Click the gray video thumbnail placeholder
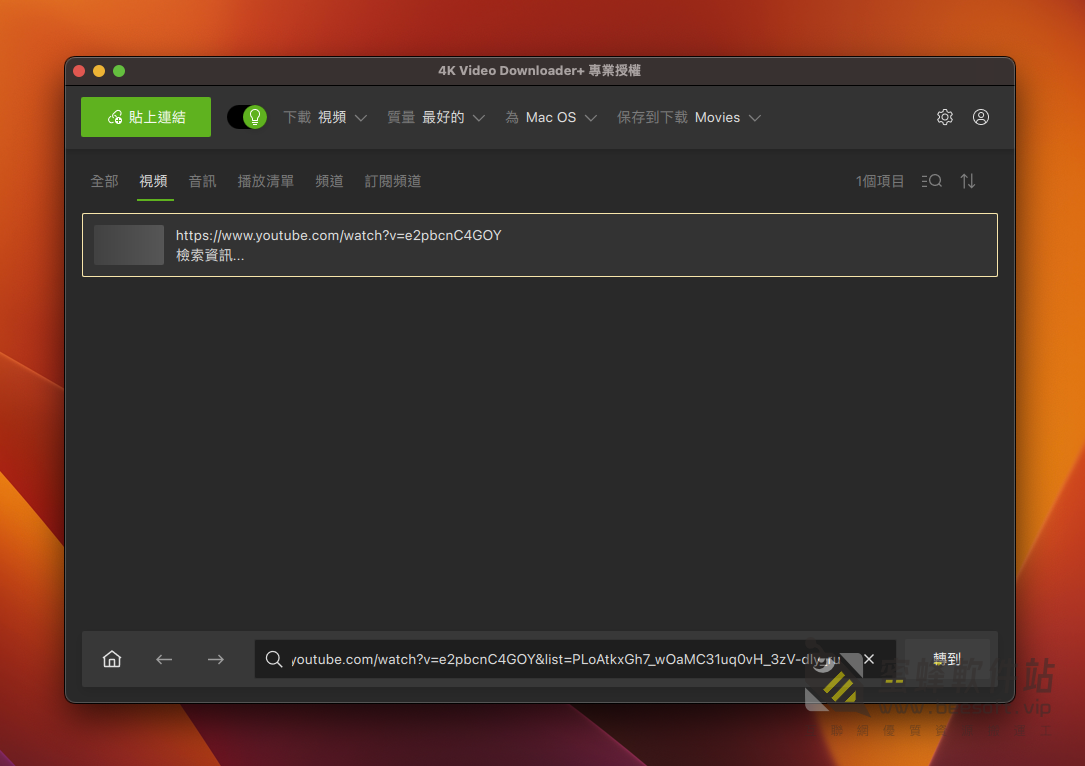Image resolution: width=1085 pixels, height=766 pixels. click(x=129, y=245)
